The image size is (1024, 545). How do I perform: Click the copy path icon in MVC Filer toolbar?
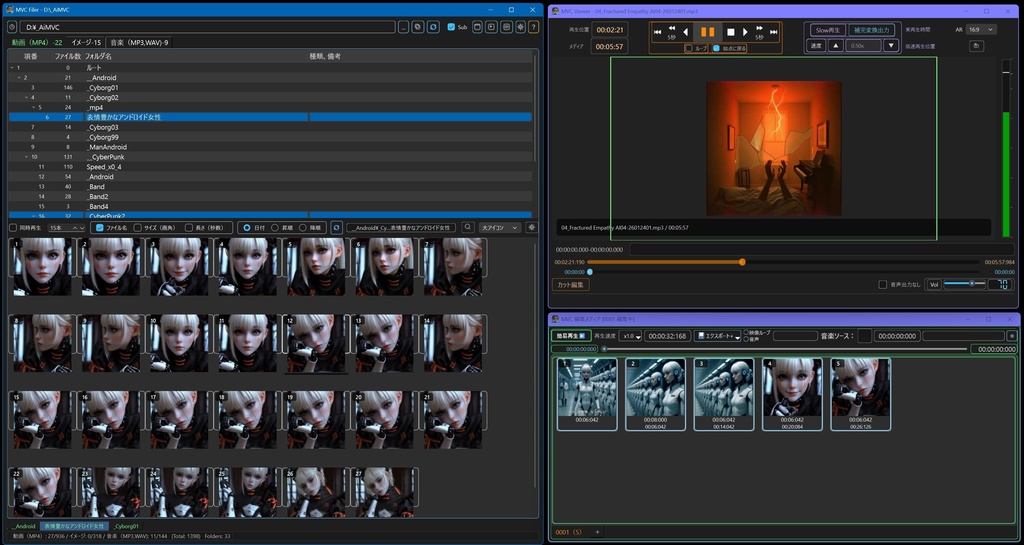418,27
